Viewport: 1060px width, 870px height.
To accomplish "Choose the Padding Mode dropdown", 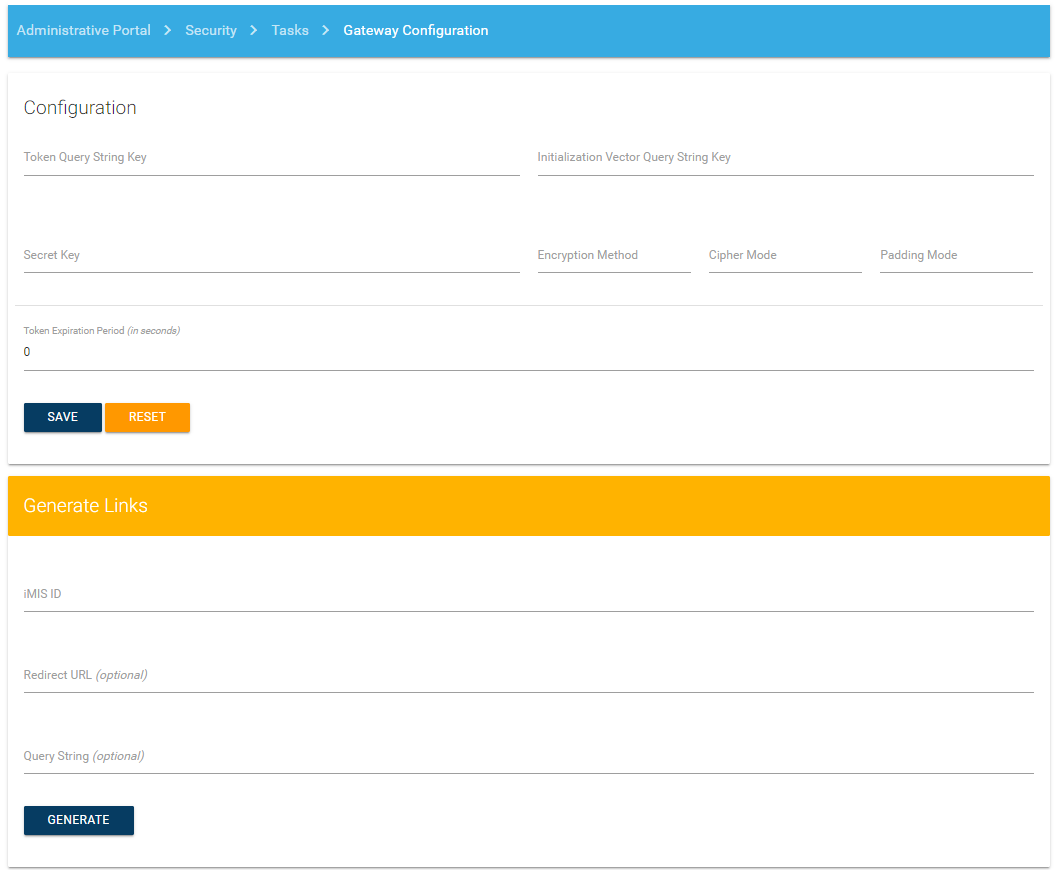I will (x=956, y=256).
